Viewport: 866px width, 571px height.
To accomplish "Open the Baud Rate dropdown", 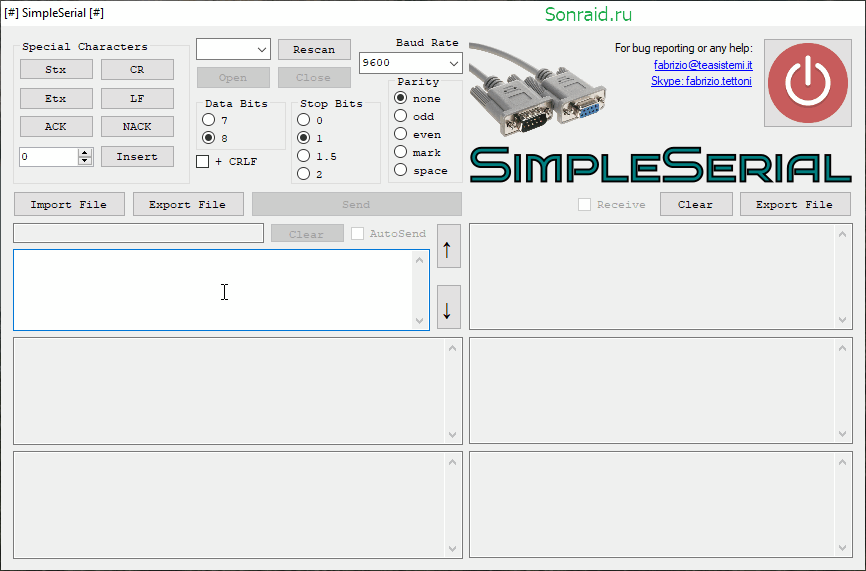I will 410,63.
